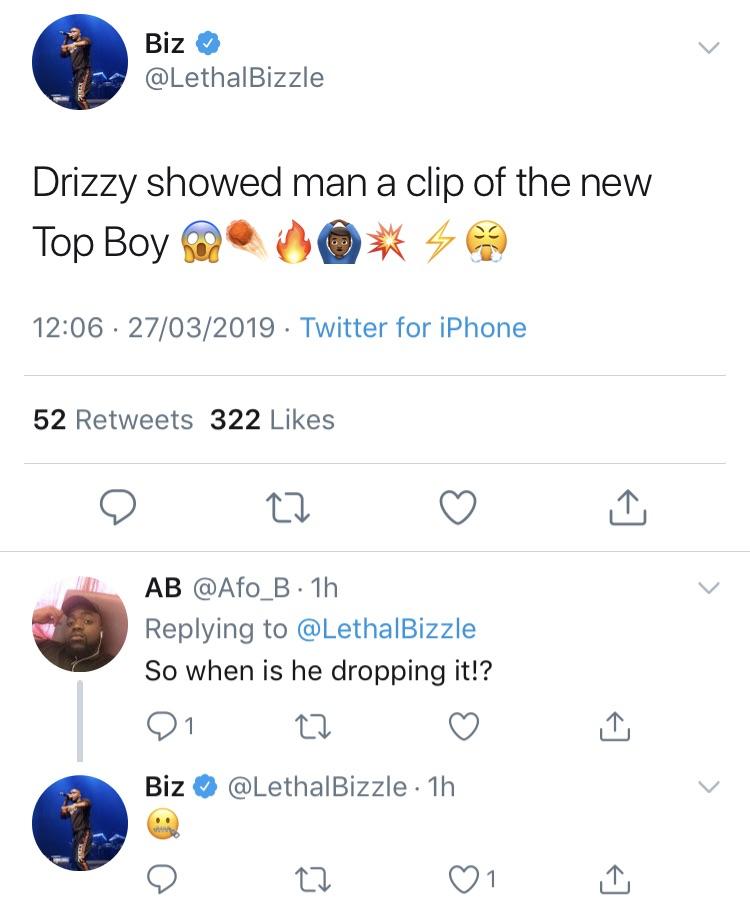Expand options on AB's reply
The height and width of the screenshot is (900, 750).
tap(710, 588)
